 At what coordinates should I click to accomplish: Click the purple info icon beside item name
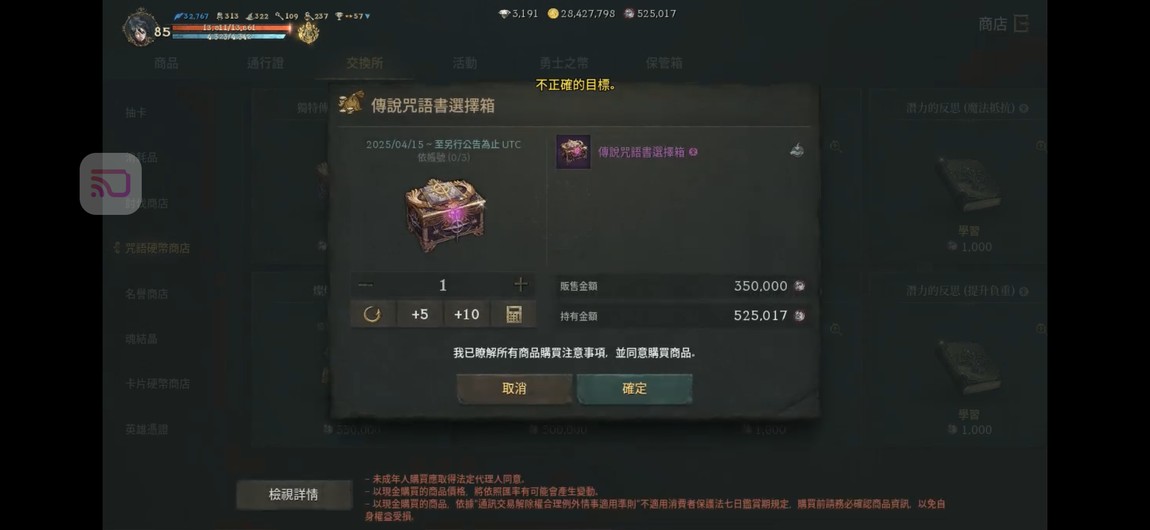click(693, 152)
